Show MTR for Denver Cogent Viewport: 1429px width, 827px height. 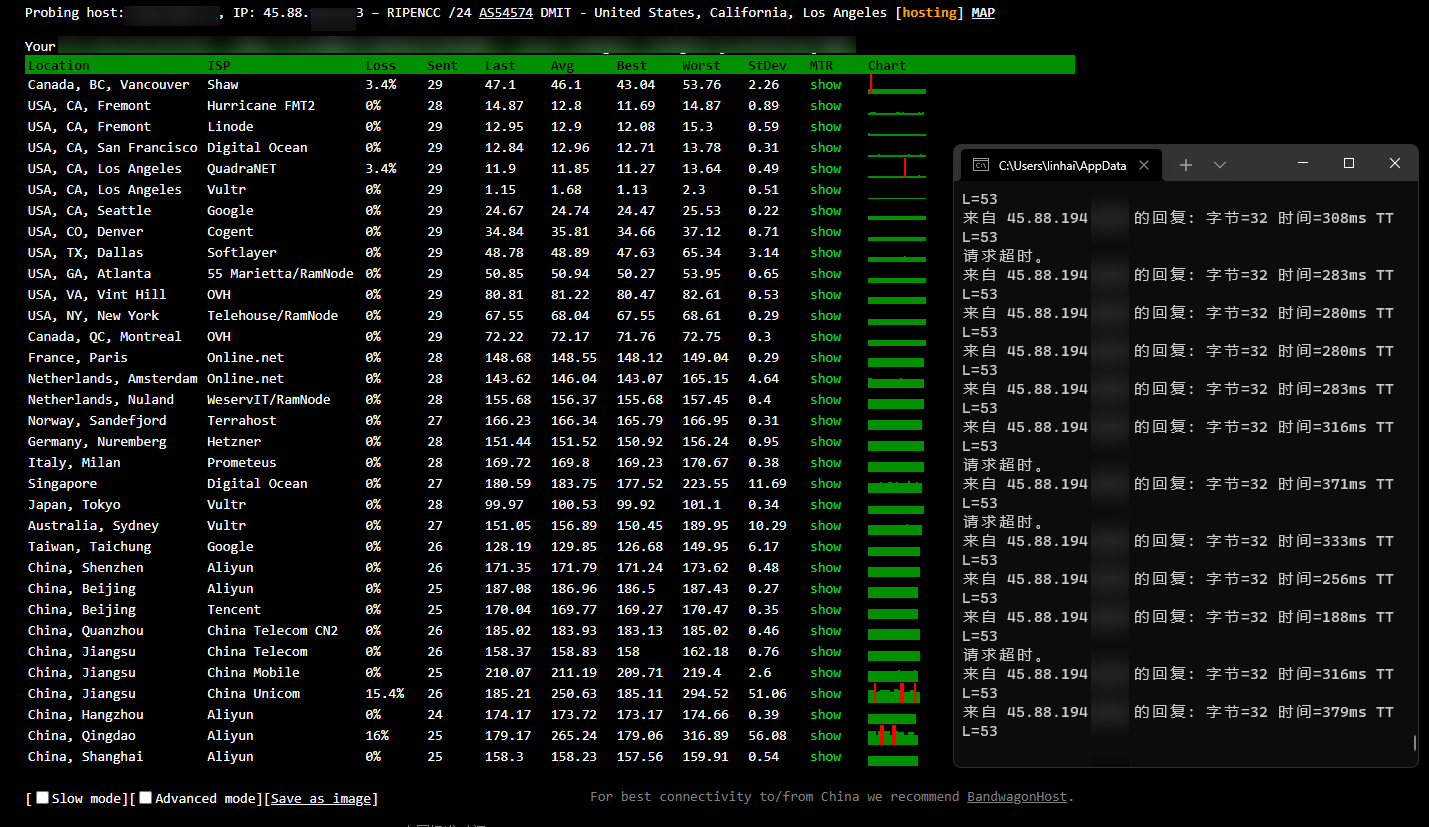coord(826,232)
